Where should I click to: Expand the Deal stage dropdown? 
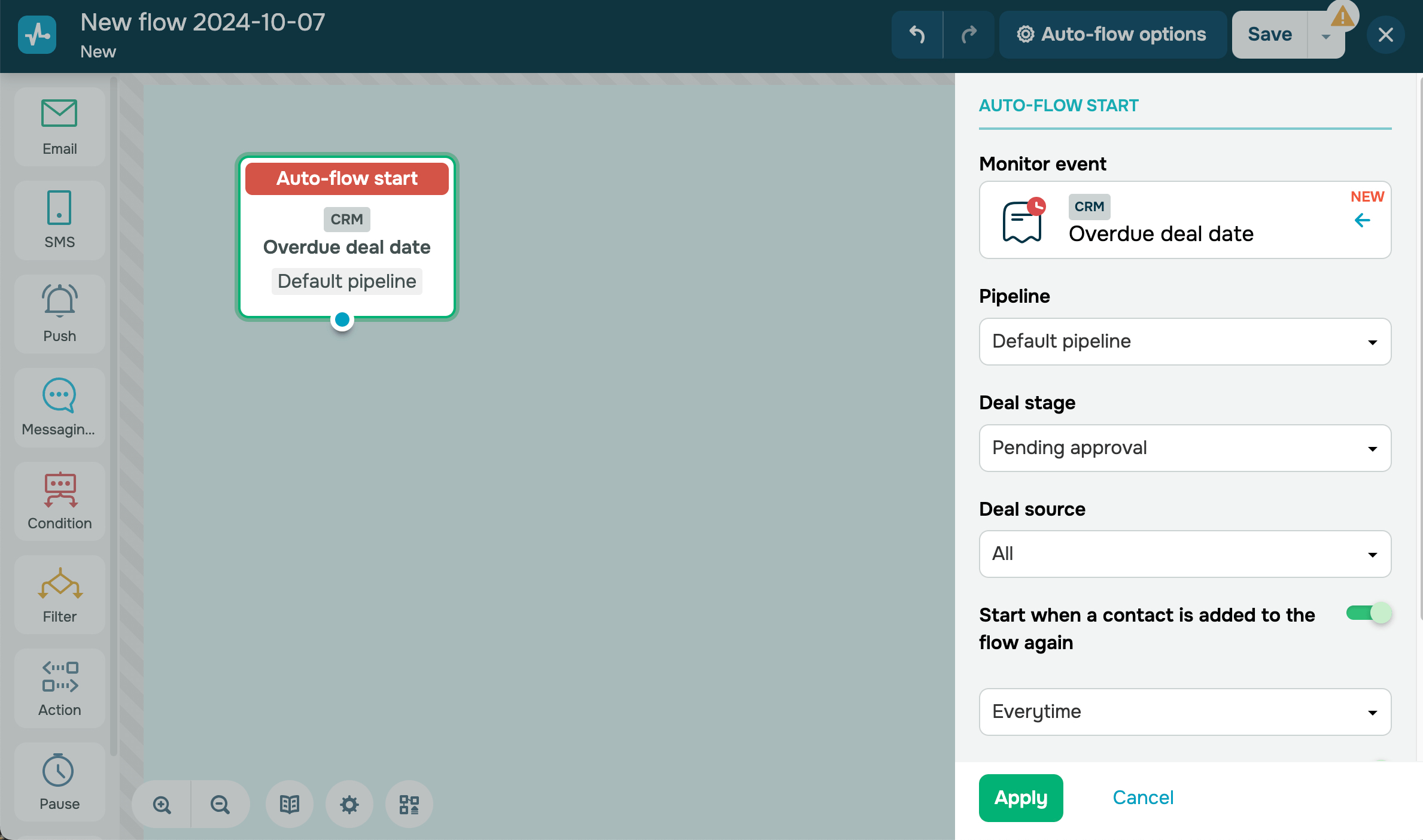[x=1185, y=448]
